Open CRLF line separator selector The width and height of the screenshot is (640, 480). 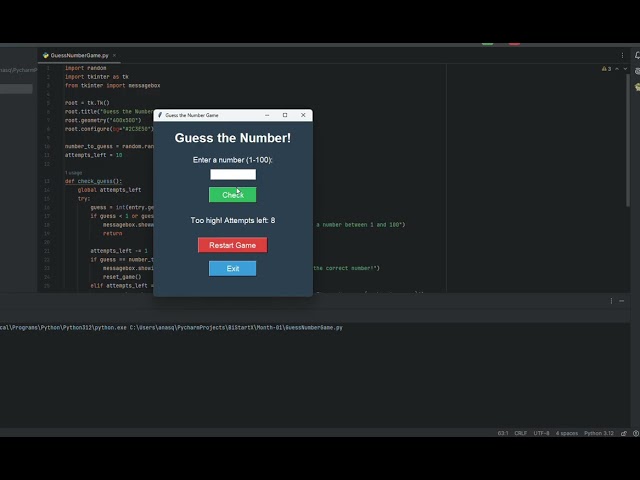pyautogui.click(x=520, y=433)
